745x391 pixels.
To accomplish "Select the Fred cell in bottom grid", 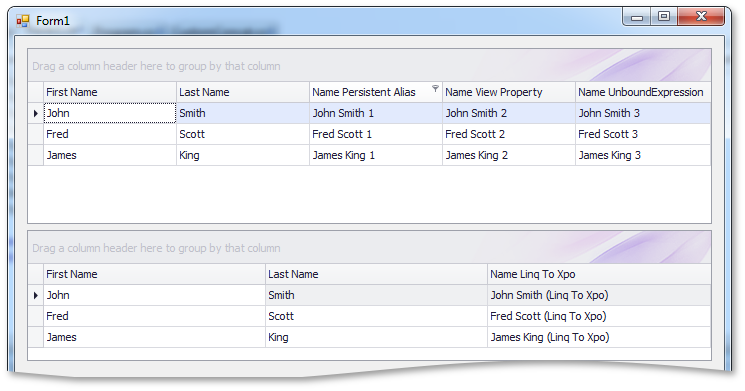I will pos(154,316).
